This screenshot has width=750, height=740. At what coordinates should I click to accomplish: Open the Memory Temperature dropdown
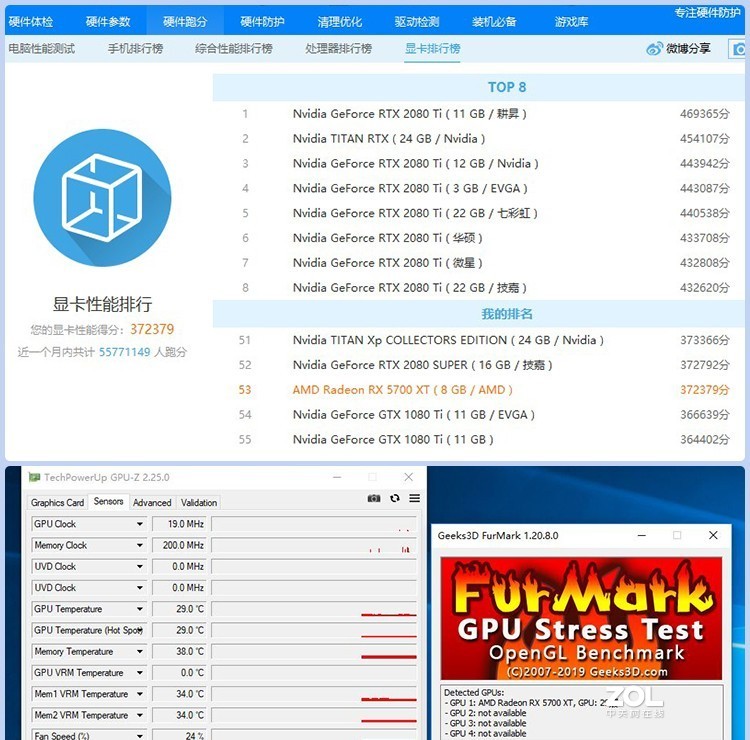coord(140,652)
